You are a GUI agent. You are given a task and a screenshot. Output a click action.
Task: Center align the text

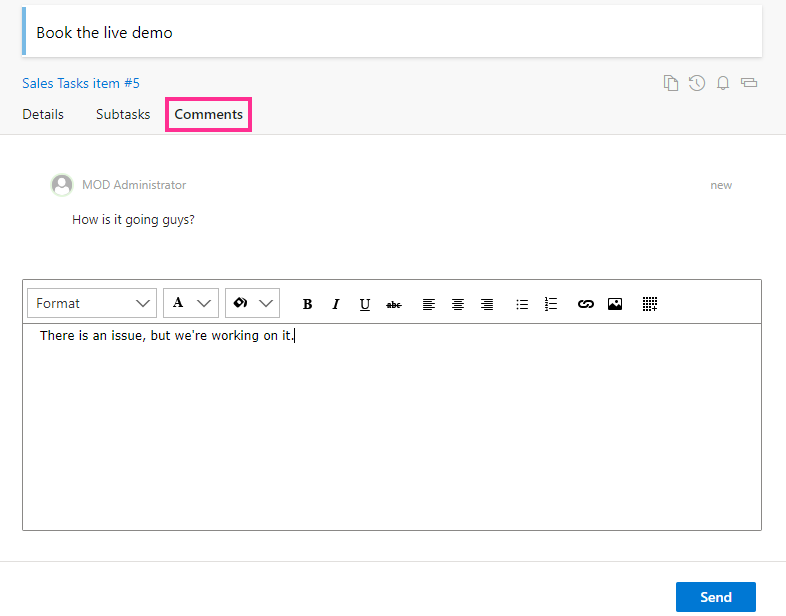(x=458, y=304)
